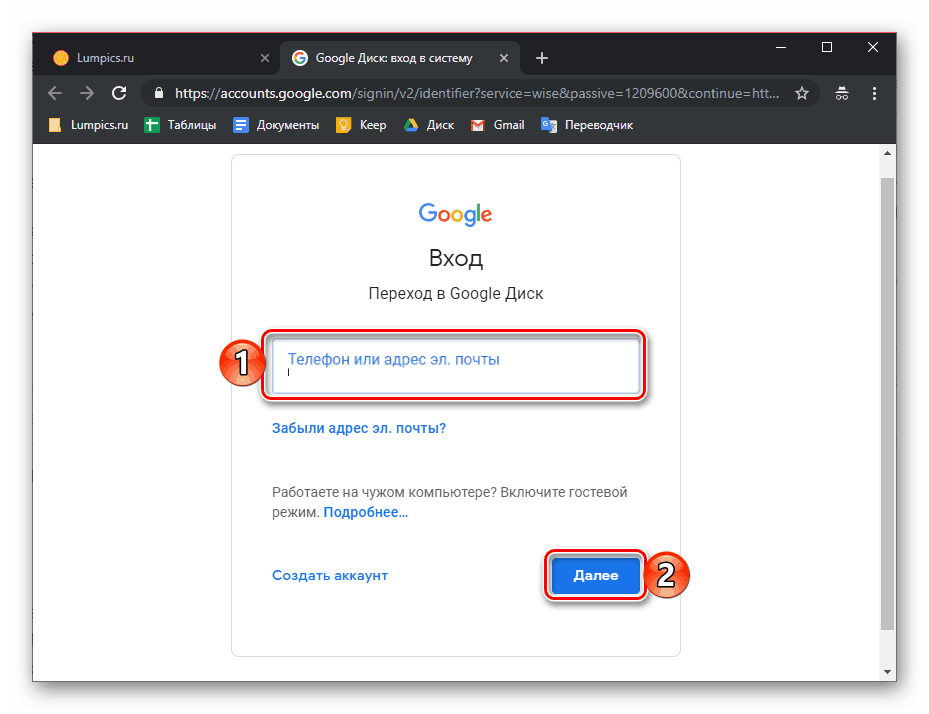Open the Переводчик bookmark
The width and height of the screenshot is (929, 714).
[586, 125]
